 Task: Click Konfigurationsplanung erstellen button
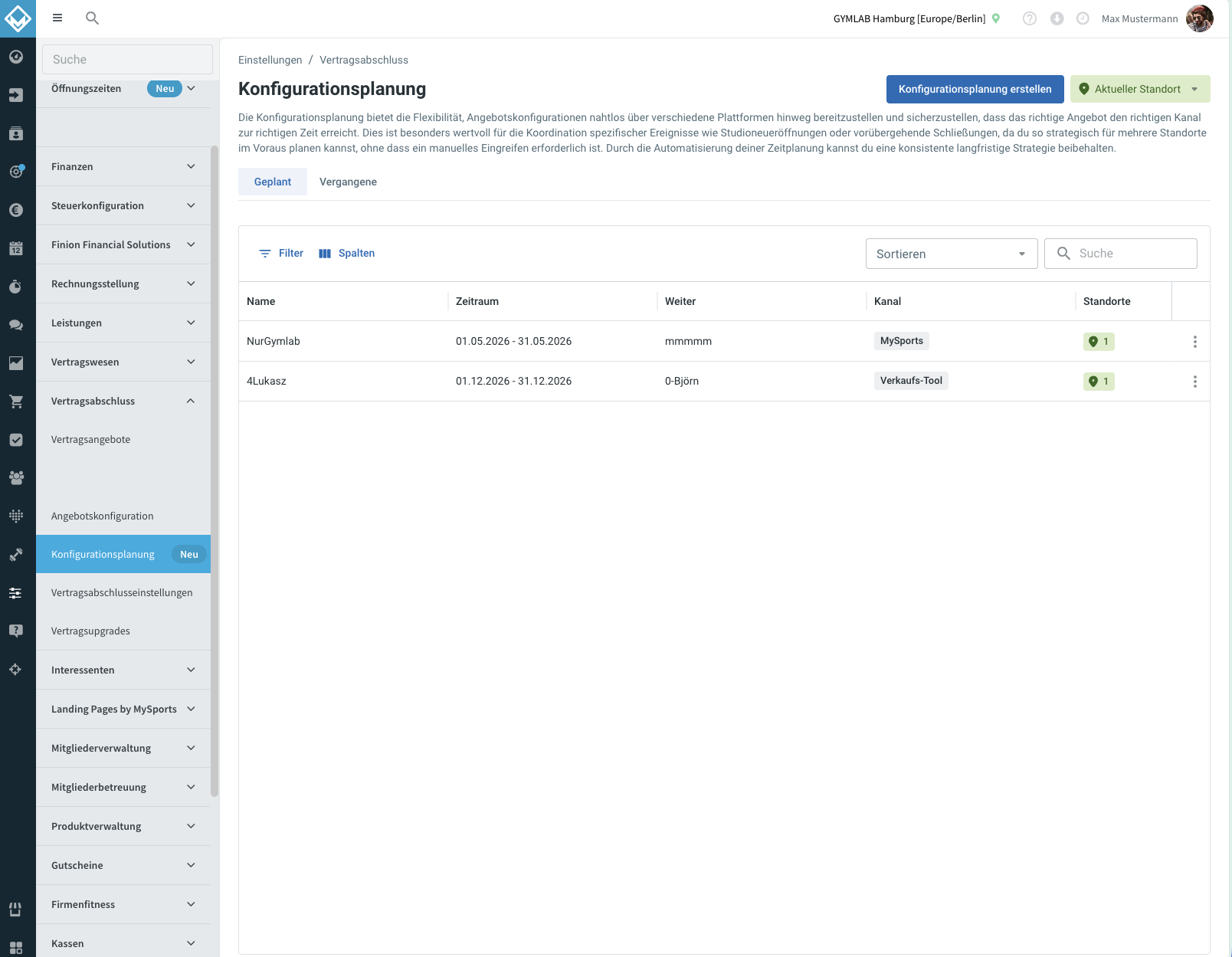tap(975, 89)
